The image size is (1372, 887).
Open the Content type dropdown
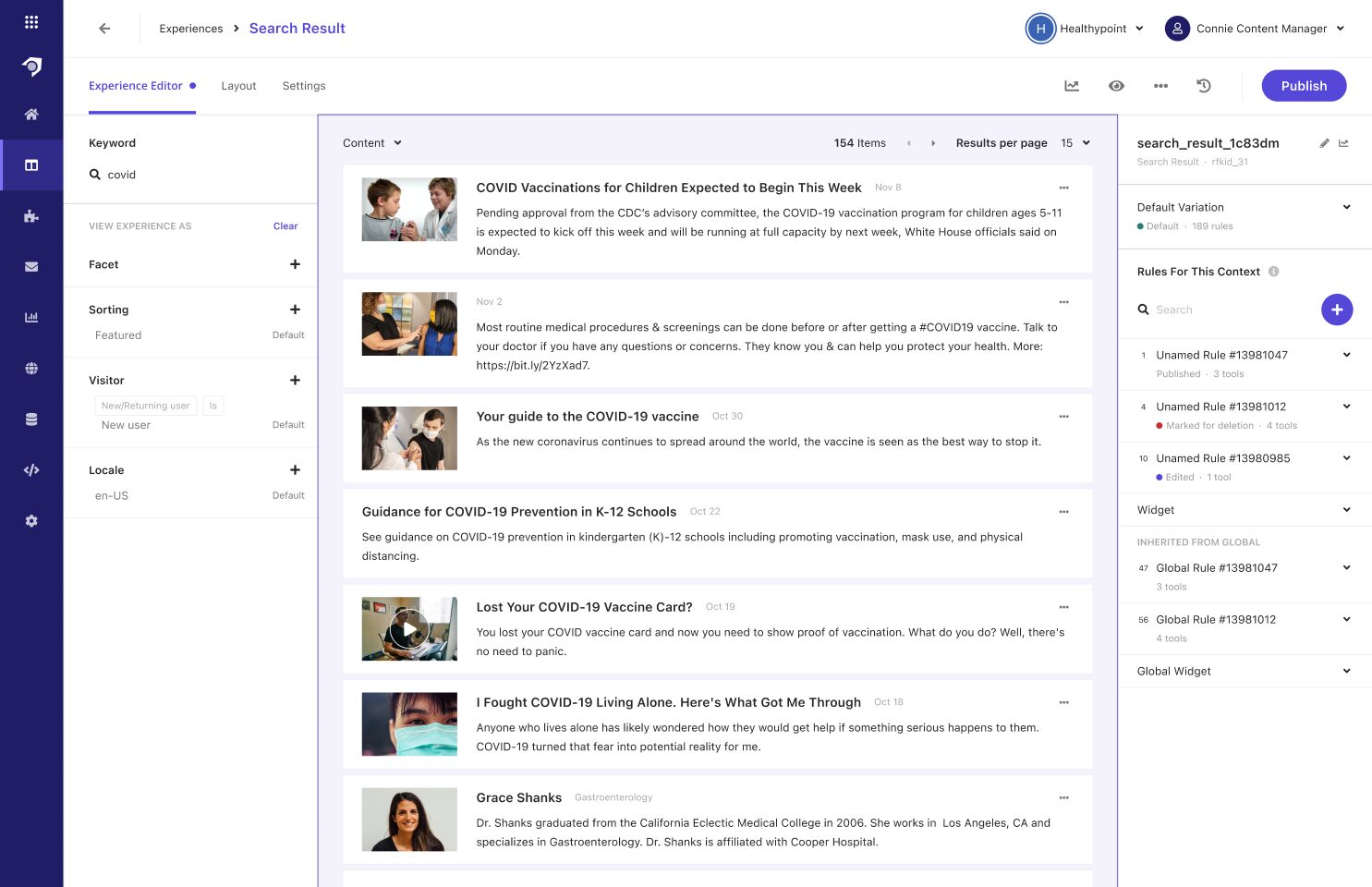[x=372, y=143]
